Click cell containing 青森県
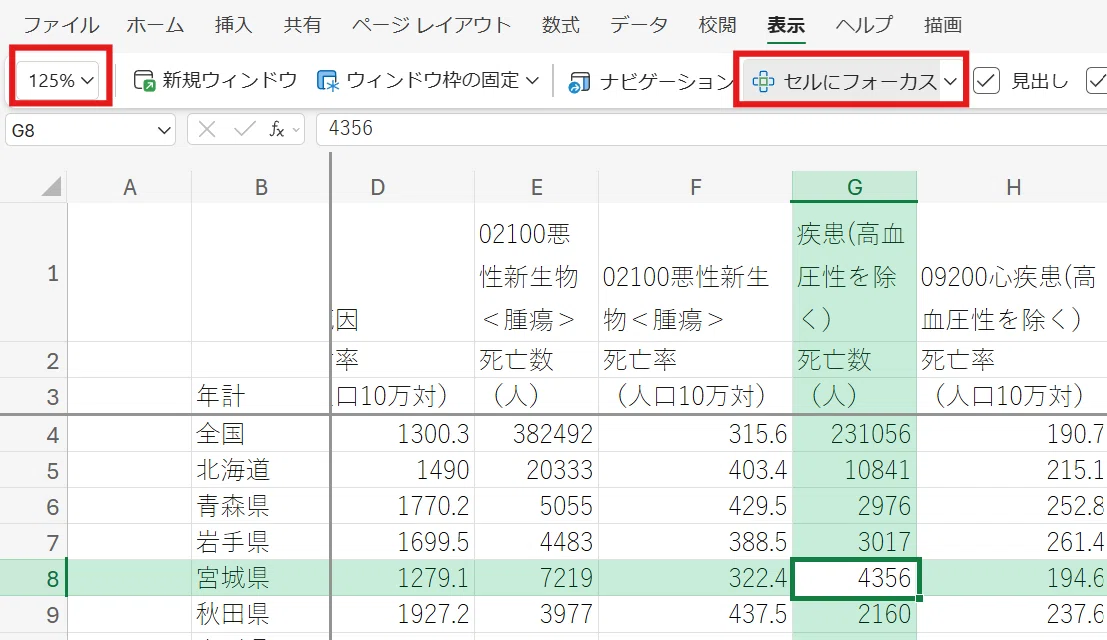The width and height of the screenshot is (1107, 640). 261,506
